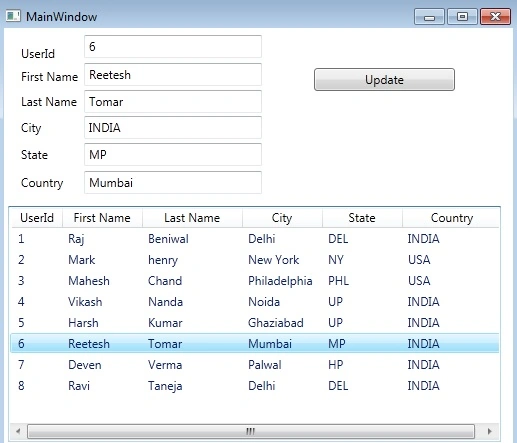Click the MainWindow application icon in title bar
Viewport: 517px width, 443px height.
pyautogui.click(x=13, y=16)
